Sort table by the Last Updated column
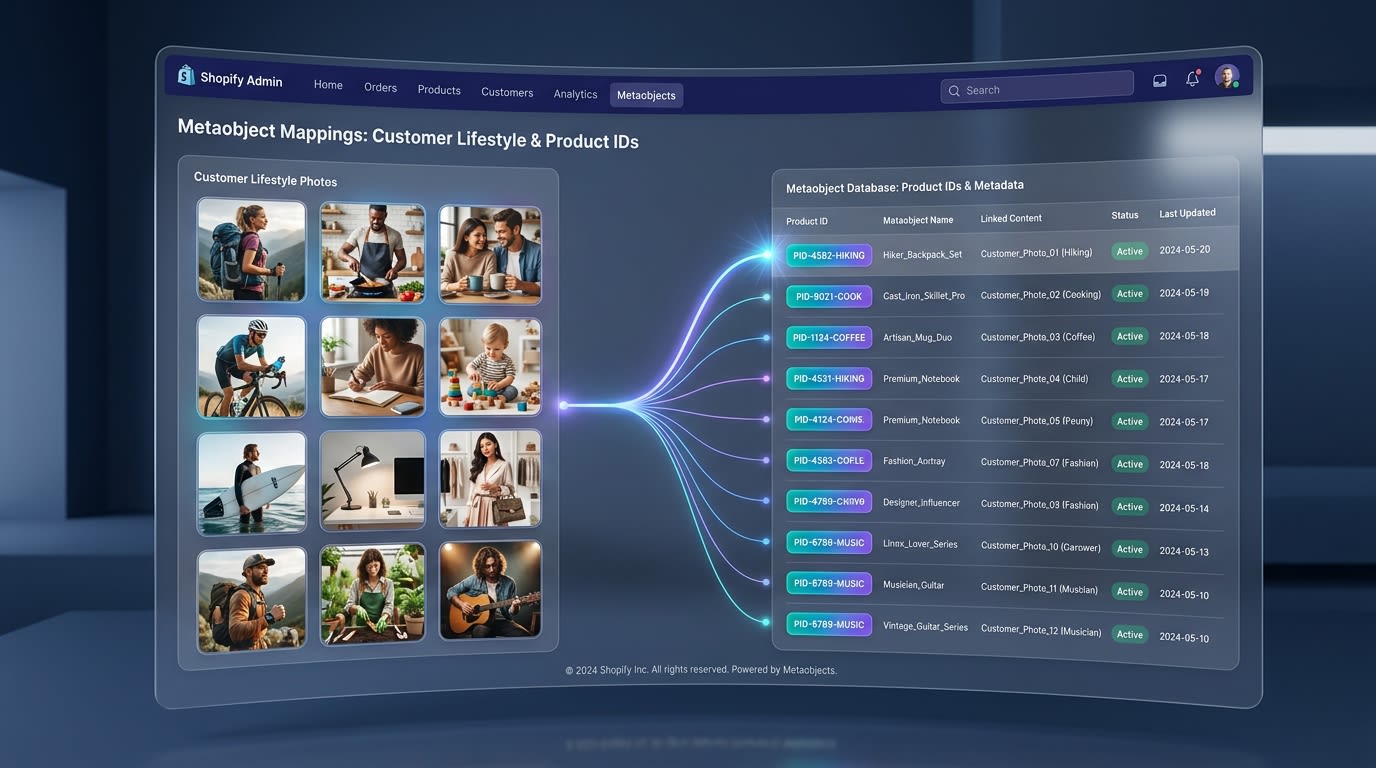This screenshot has width=1376, height=768. pyautogui.click(x=1186, y=212)
